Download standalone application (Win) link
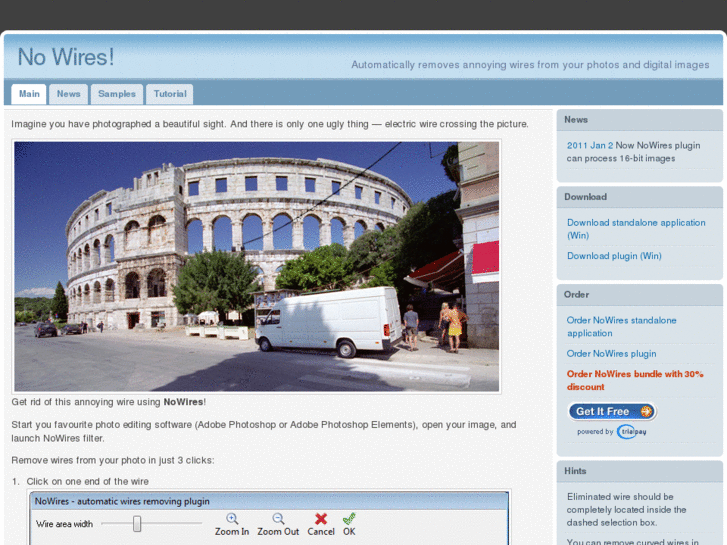Screen dimensions: 727x545 (636, 229)
